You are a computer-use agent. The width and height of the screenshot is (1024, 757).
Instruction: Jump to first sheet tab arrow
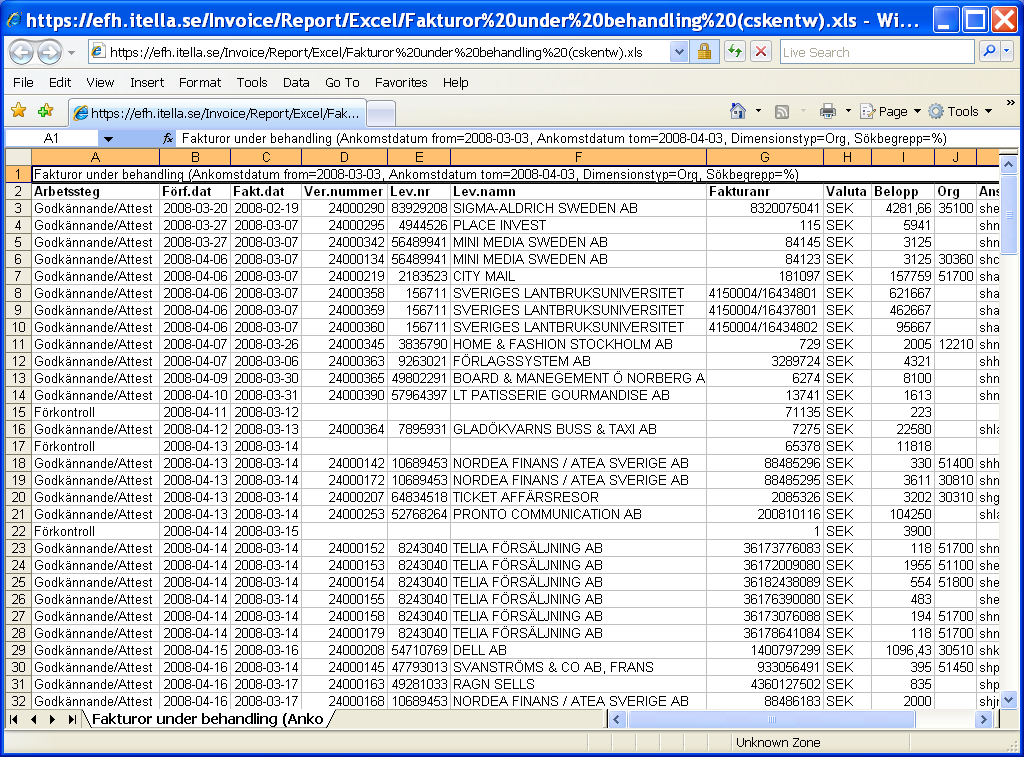pos(13,719)
